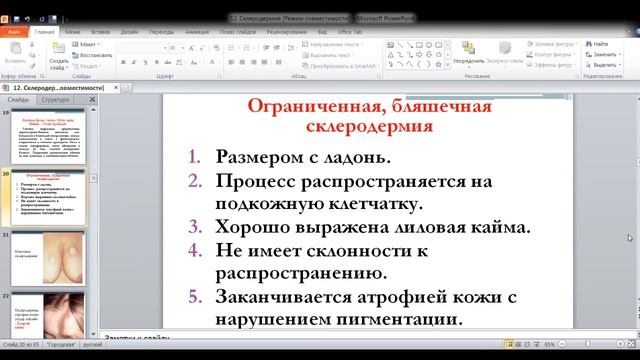Image resolution: width=640 pixels, height=360 pixels.
Task: Click the zoom in plus button
Action: coord(620,344)
